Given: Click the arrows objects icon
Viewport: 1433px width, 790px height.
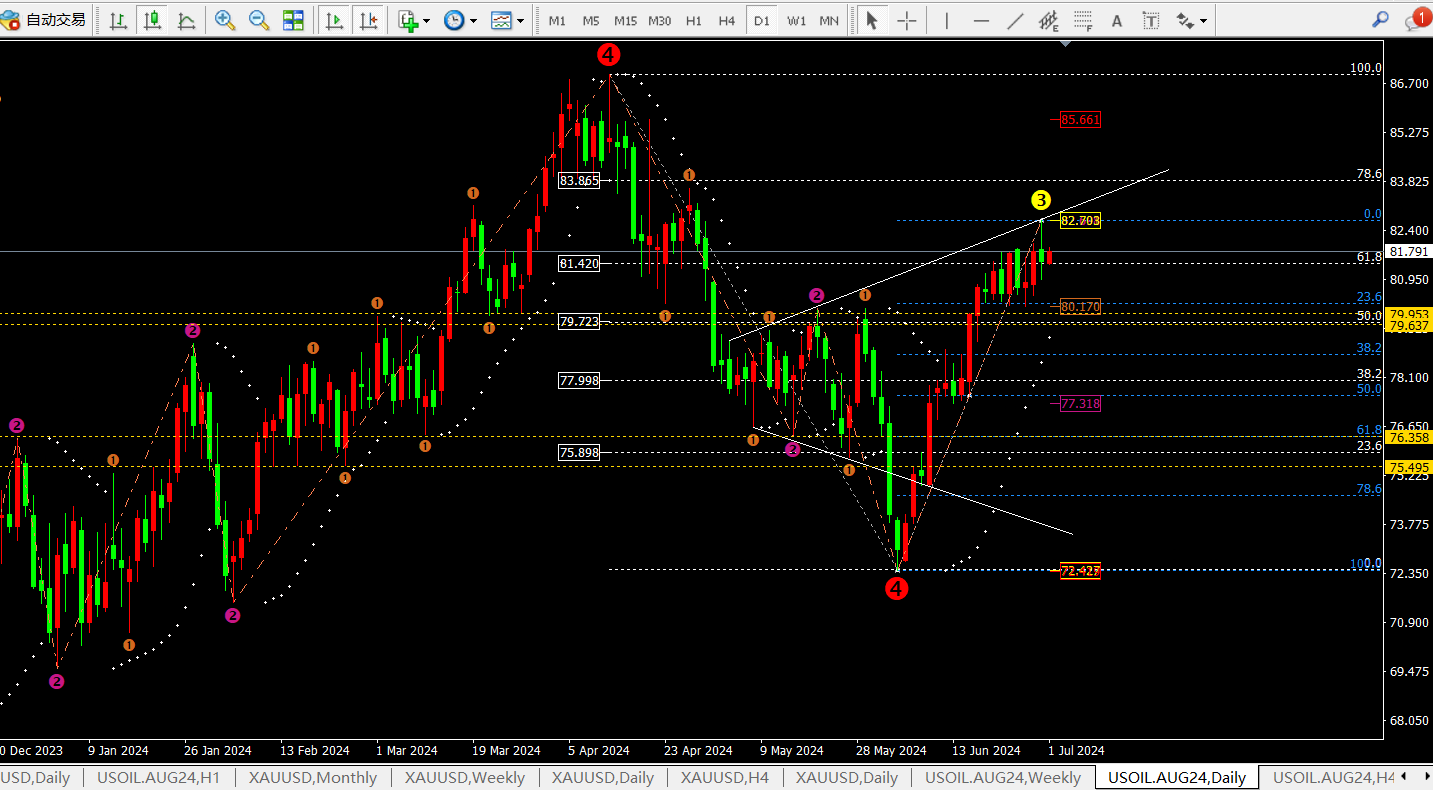Looking at the screenshot, I should point(1185,20).
